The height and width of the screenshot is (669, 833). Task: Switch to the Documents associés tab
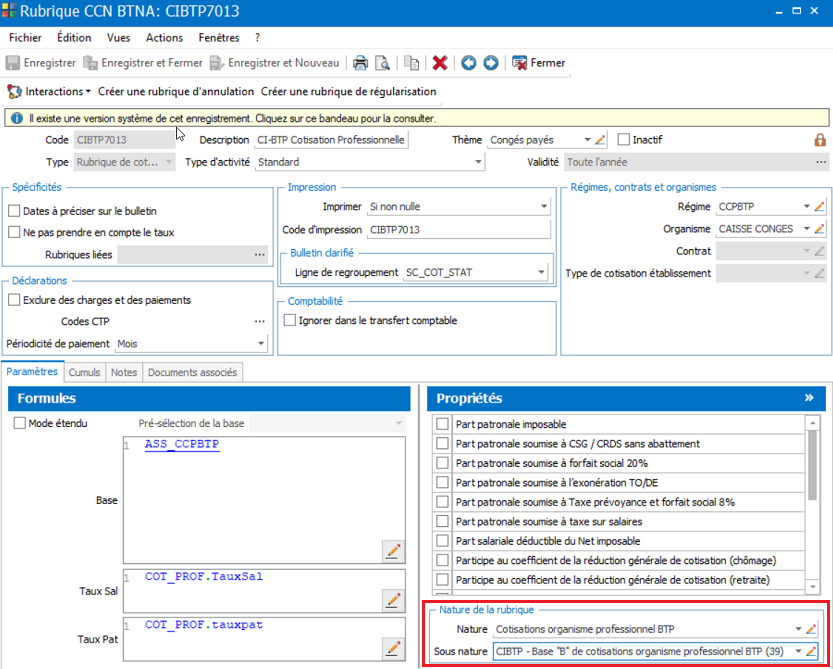(192, 372)
